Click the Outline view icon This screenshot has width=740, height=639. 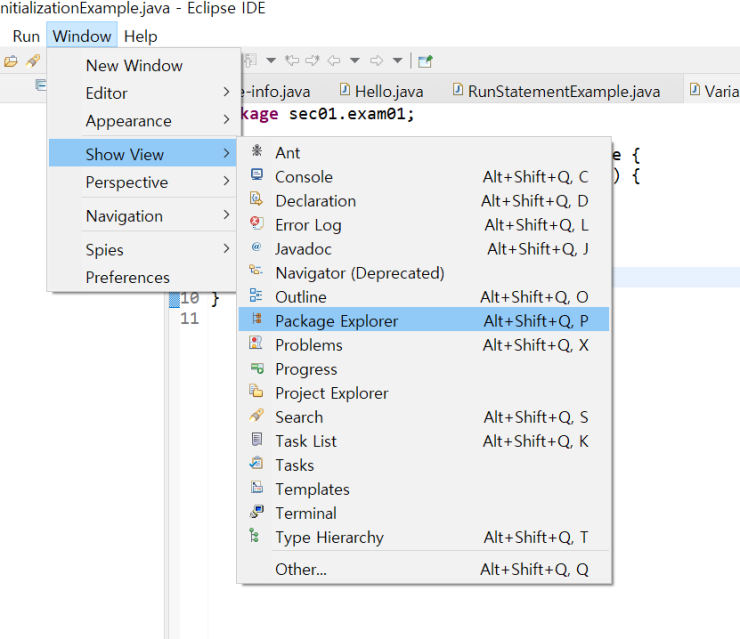[x=256, y=295]
